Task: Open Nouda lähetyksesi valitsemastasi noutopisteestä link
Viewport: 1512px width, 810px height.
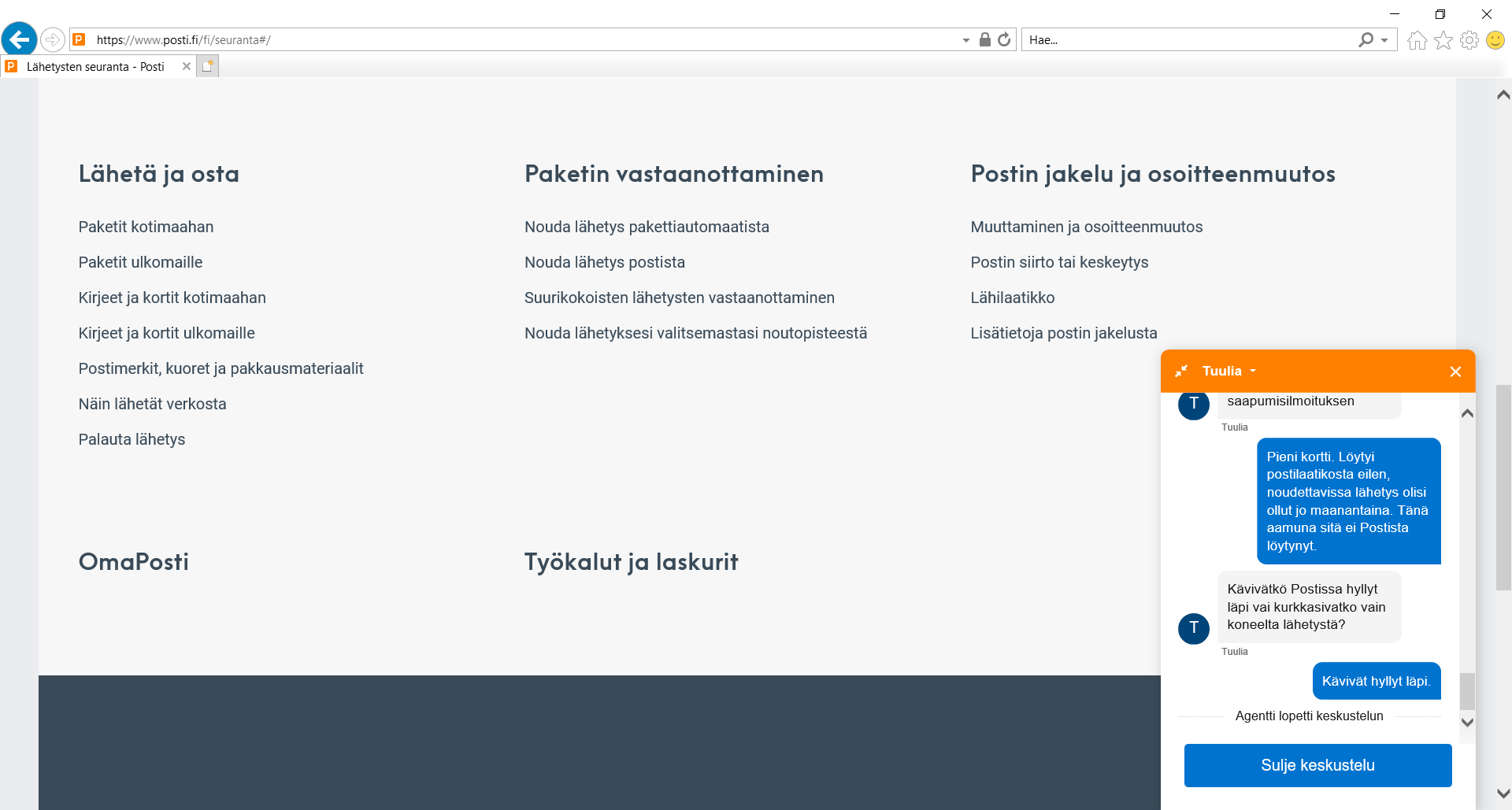Action: pos(695,333)
